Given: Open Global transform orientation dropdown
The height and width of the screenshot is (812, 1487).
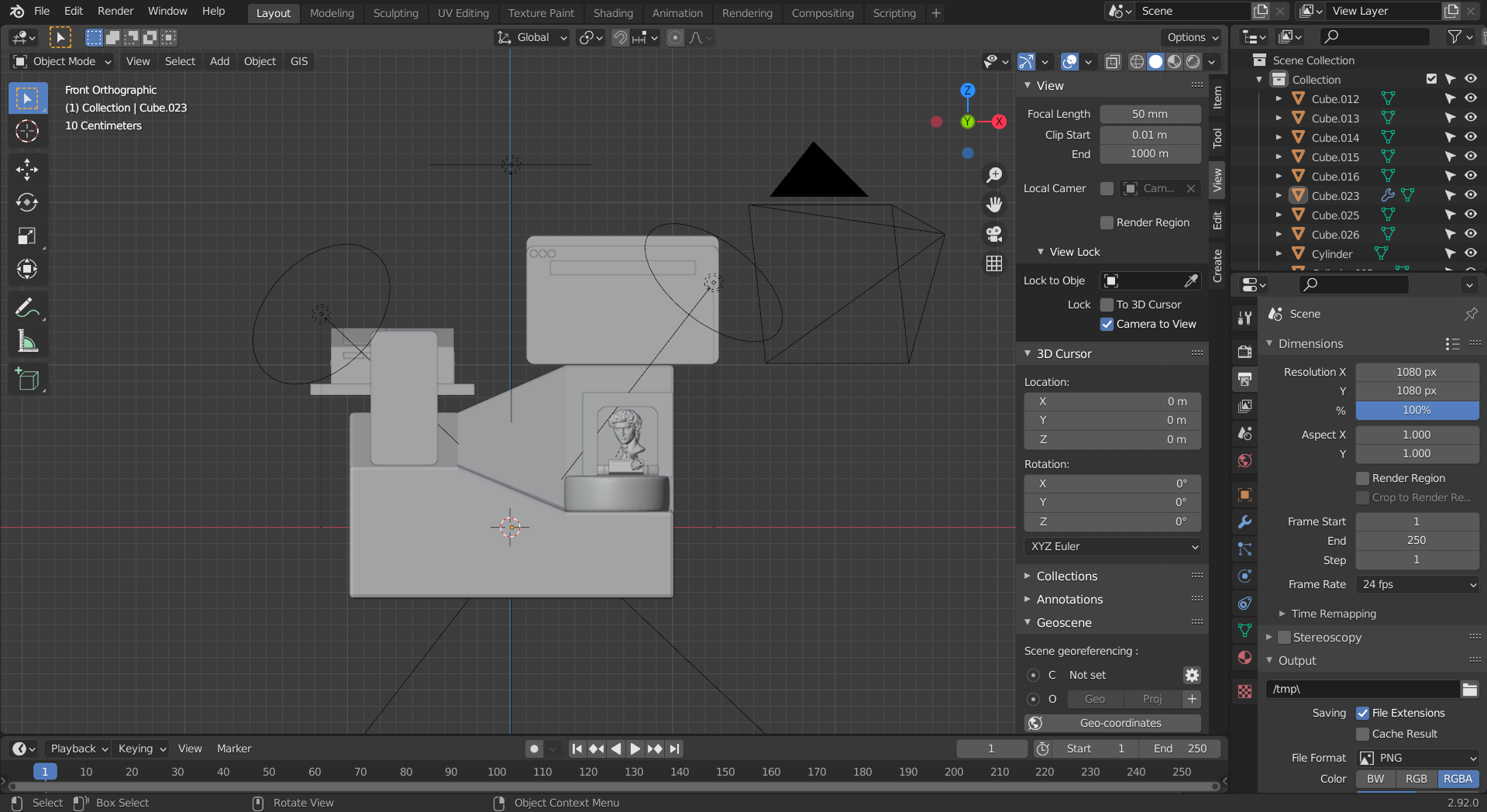Looking at the screenshot, I should [532, 37].
